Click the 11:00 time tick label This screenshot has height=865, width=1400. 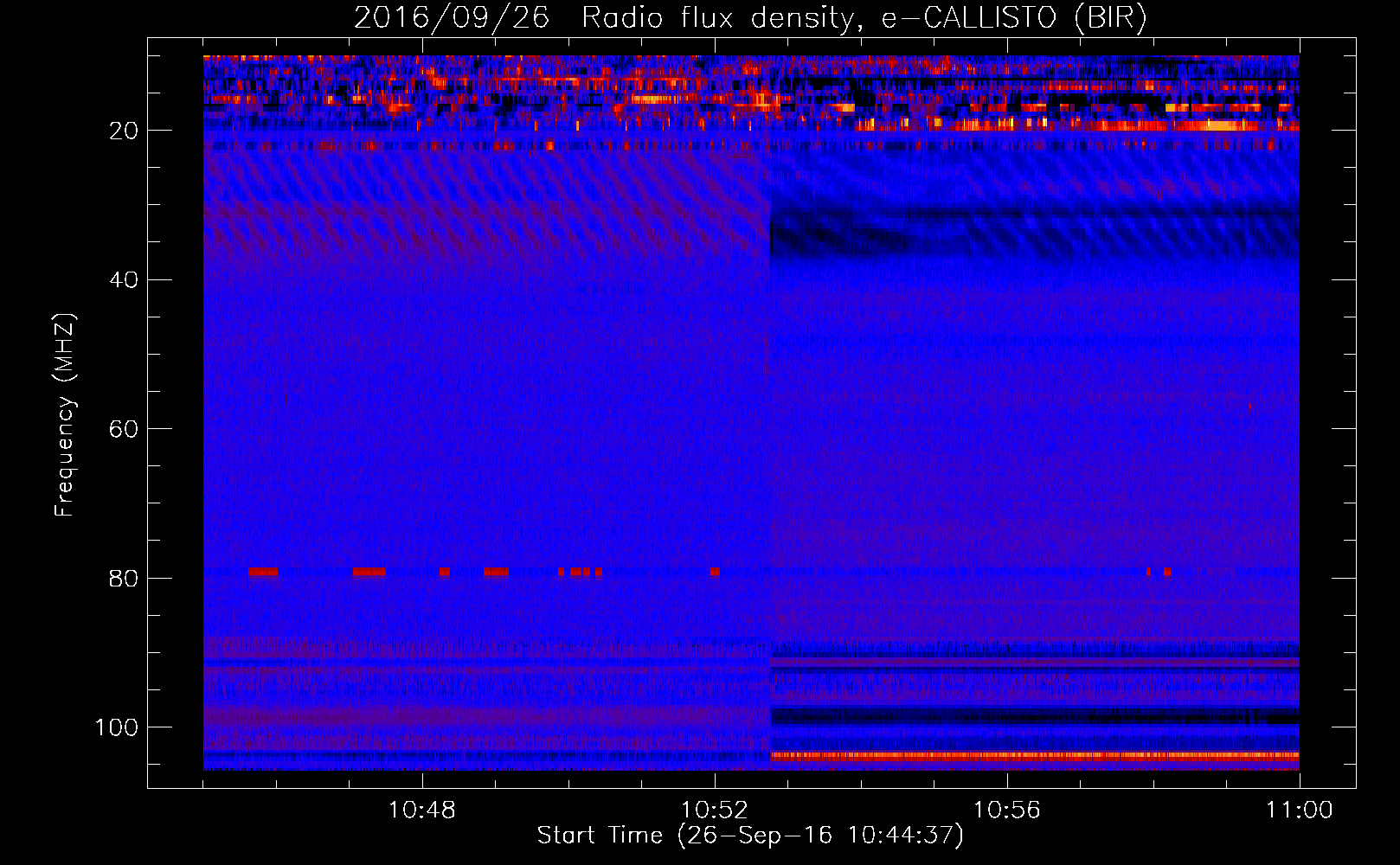coord(1300,811)
